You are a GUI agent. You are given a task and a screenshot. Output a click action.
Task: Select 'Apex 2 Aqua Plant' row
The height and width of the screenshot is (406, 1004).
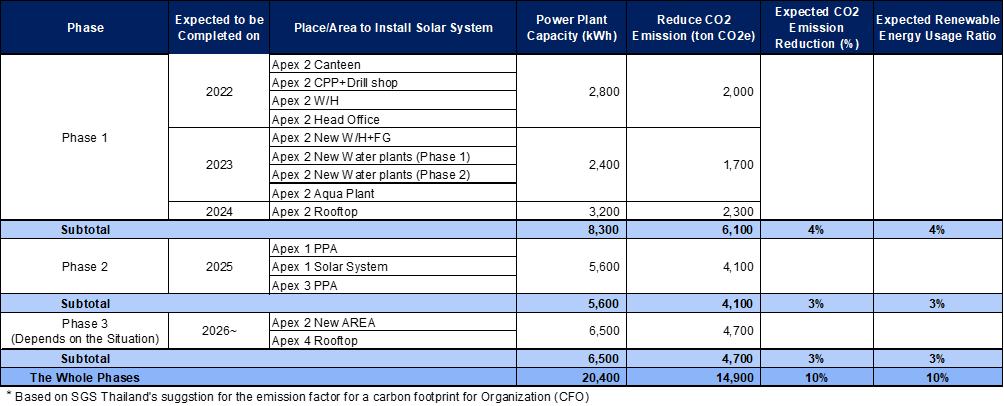tap(393, 193)
